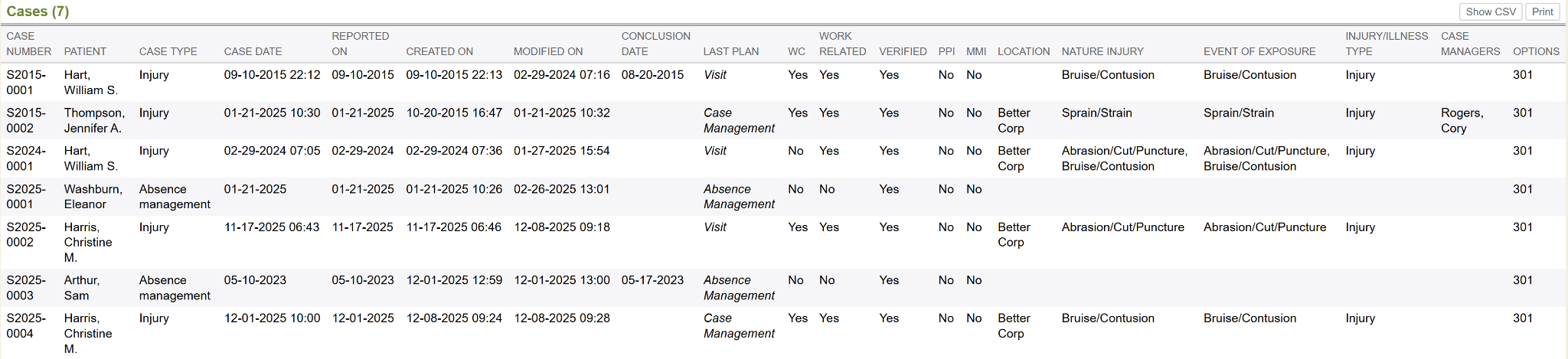Click the Nature Injury column header

tap(1102, 51)
